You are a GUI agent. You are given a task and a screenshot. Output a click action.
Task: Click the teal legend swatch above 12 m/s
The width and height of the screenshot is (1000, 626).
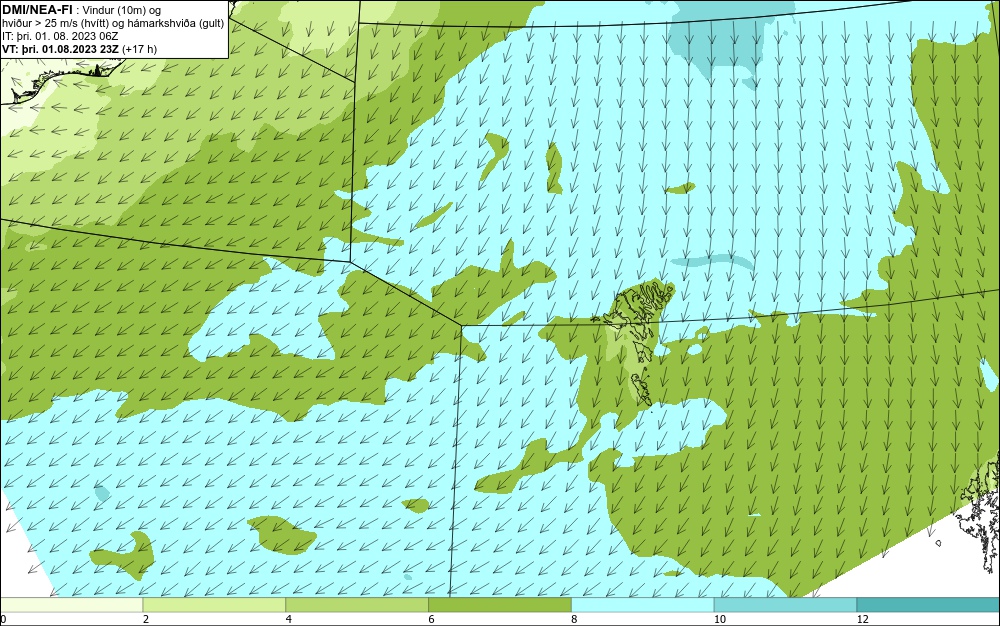click(929, 605)
